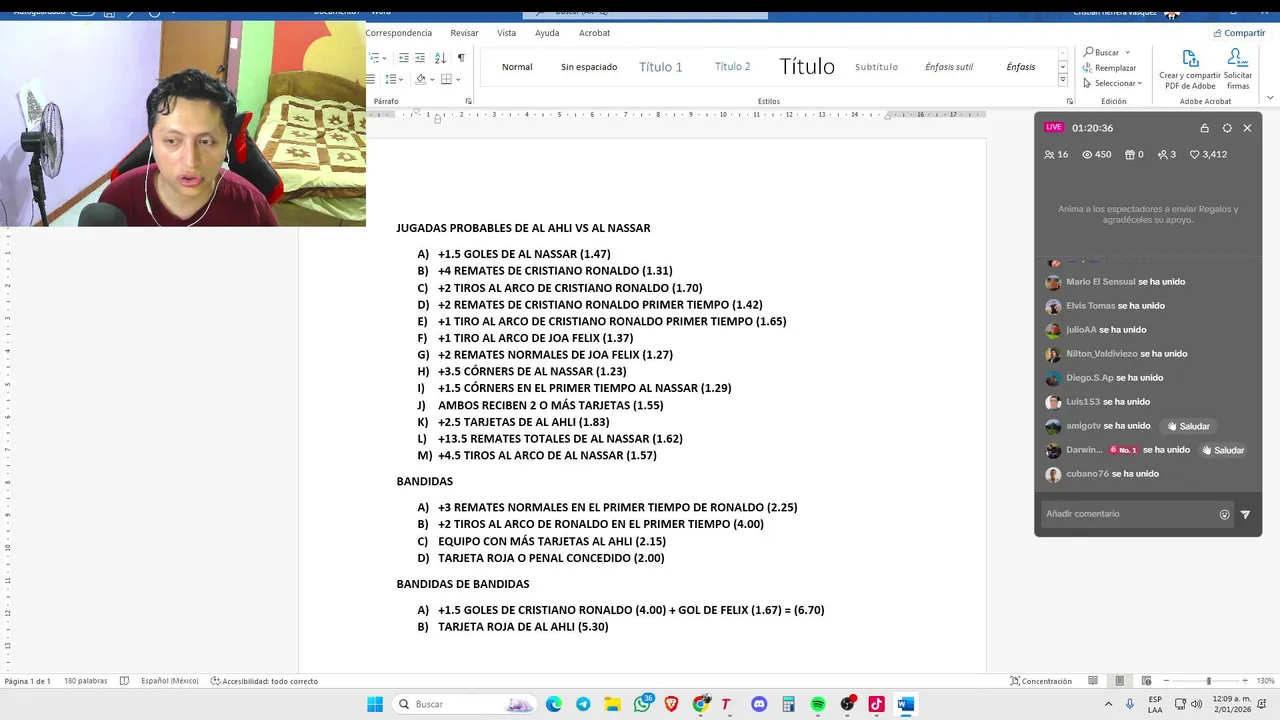Open the Seleccionar dropdown
Screen dimensions: 1280x720
pyautogui.click(x=1110, y=83)
